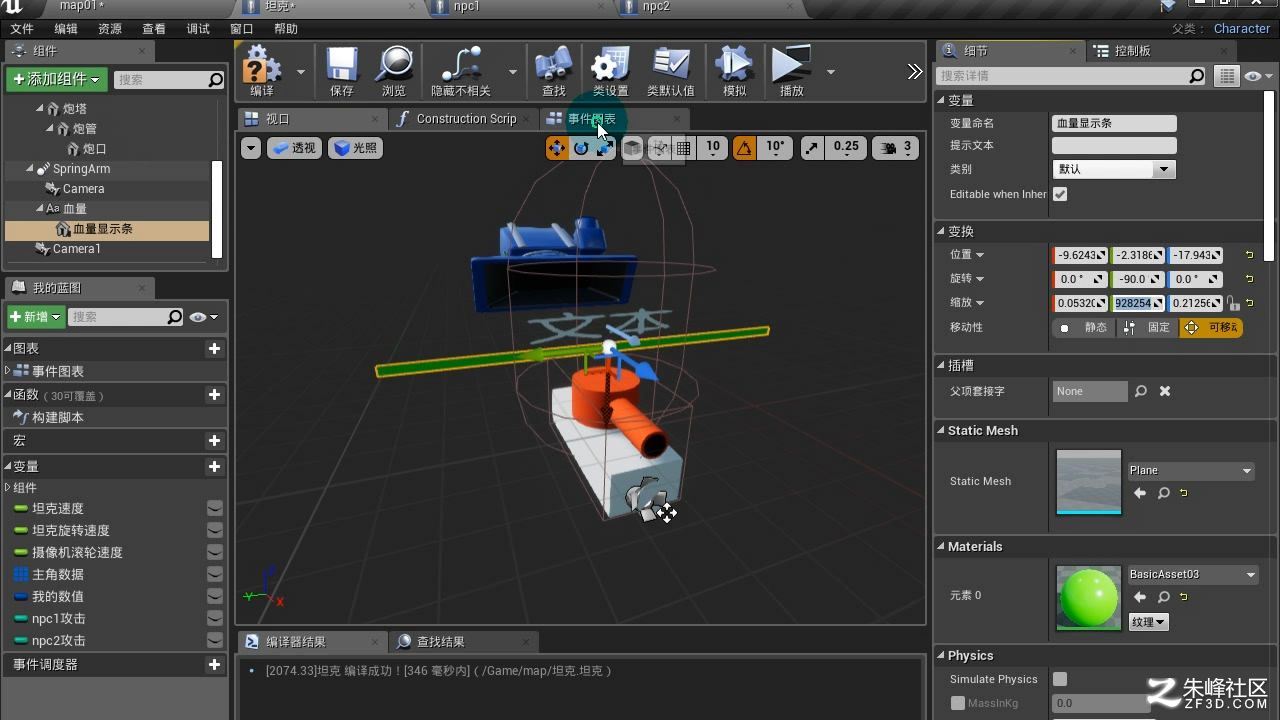Toggle visibility eye for 坦克速度 variable
Screen dimensions: 1280x720
tap(215, 508)
